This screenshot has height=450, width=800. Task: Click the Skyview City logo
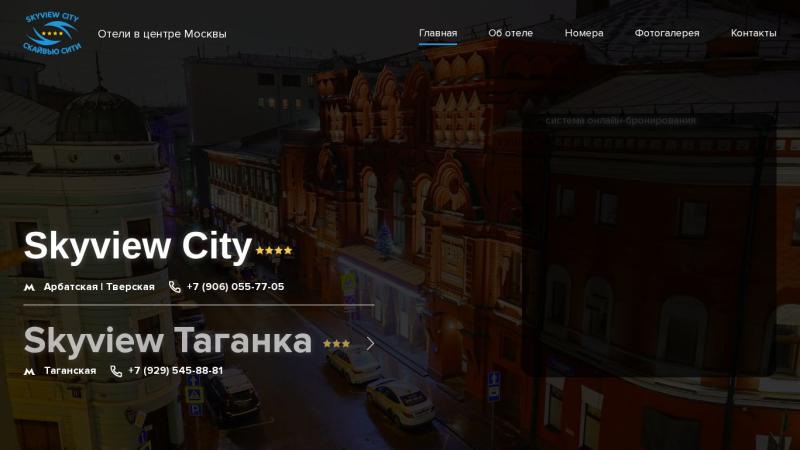point(52,32)
